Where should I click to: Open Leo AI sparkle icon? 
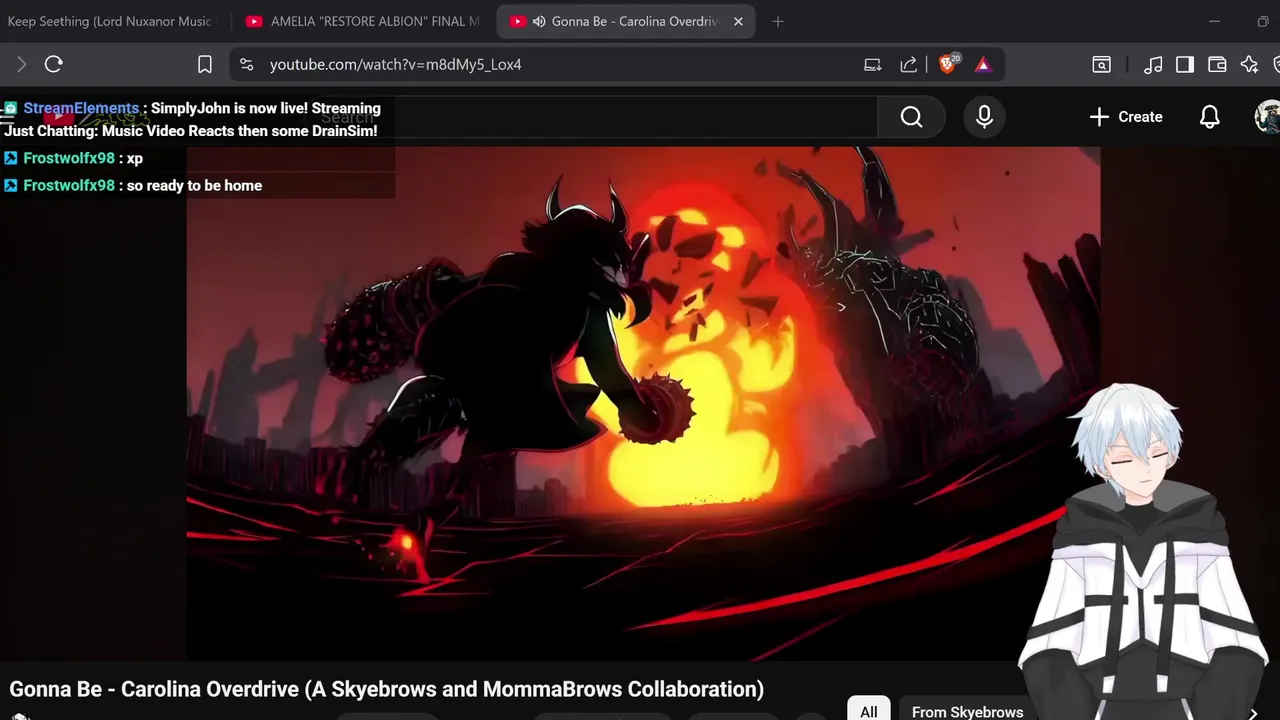point(1249,64)
